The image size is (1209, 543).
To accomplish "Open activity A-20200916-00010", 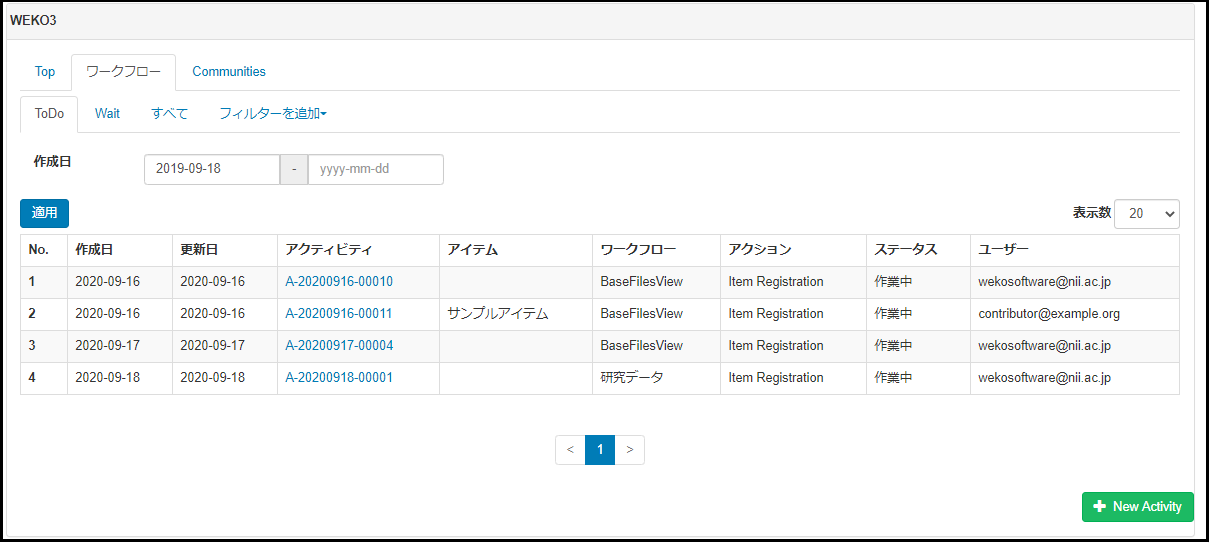I will point(339,282).
